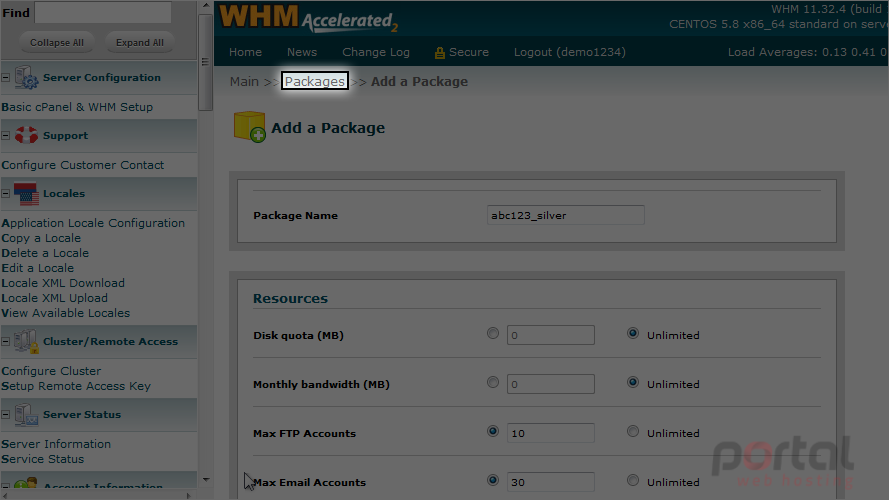This screenshot has width=889, height=500.
Task: Click the sidebar scroll up arrow
Action: tap(205, 6)
